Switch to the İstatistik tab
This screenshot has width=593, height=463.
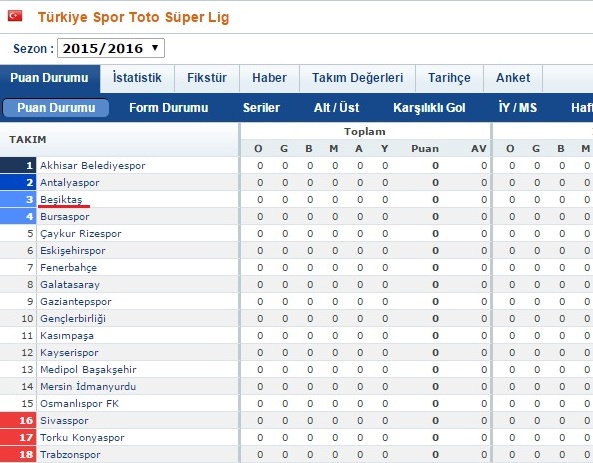point(137,78)
